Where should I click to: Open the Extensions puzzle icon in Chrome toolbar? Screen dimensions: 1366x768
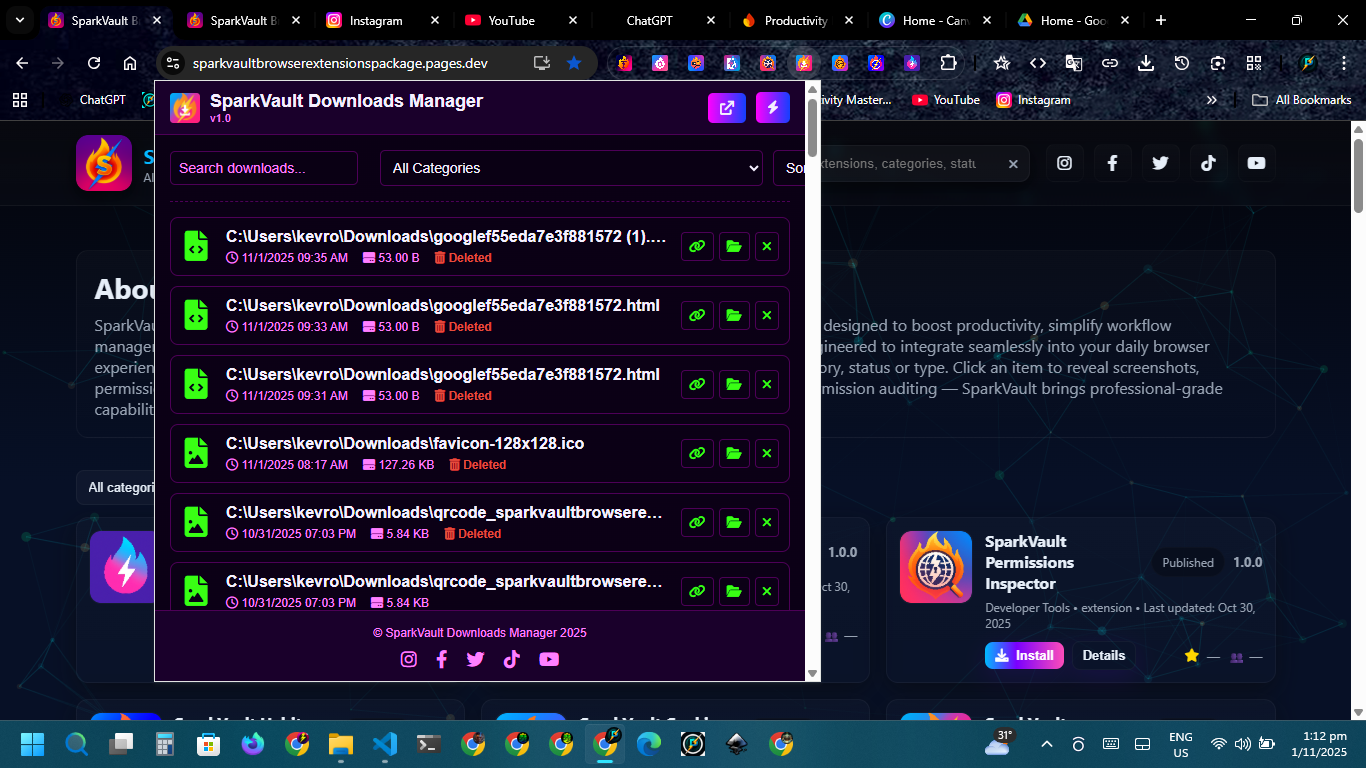(x=948, y=63)
